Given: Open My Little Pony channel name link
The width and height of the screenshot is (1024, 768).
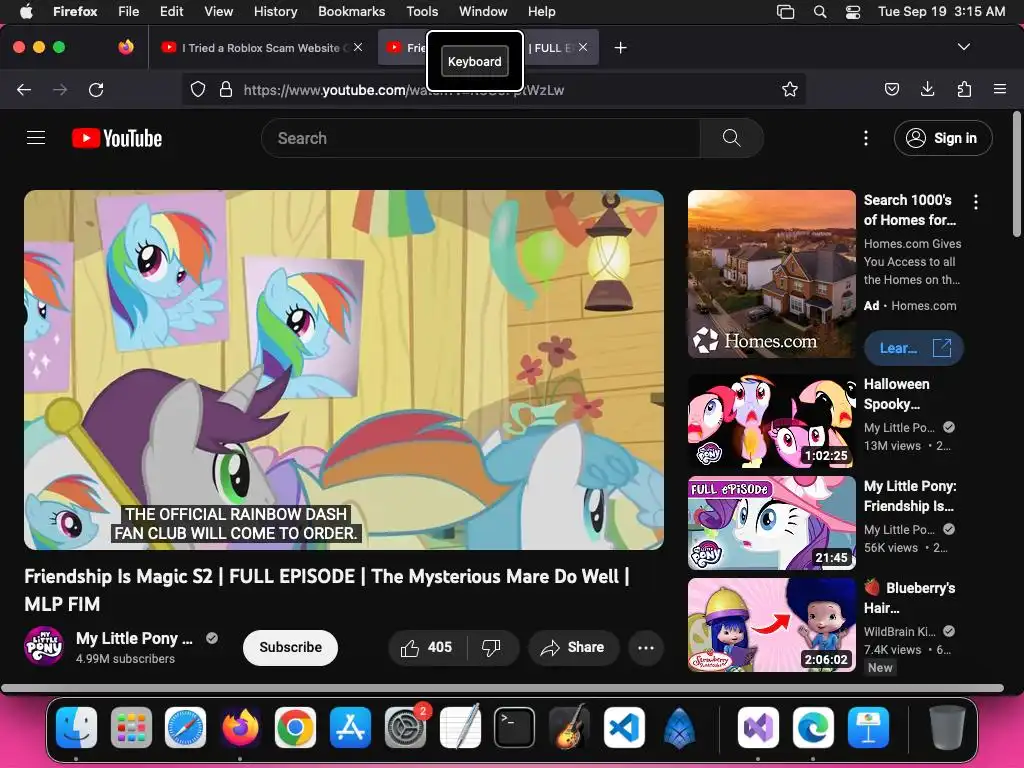Looking at the screenshot, I should (x=134, y=638).
